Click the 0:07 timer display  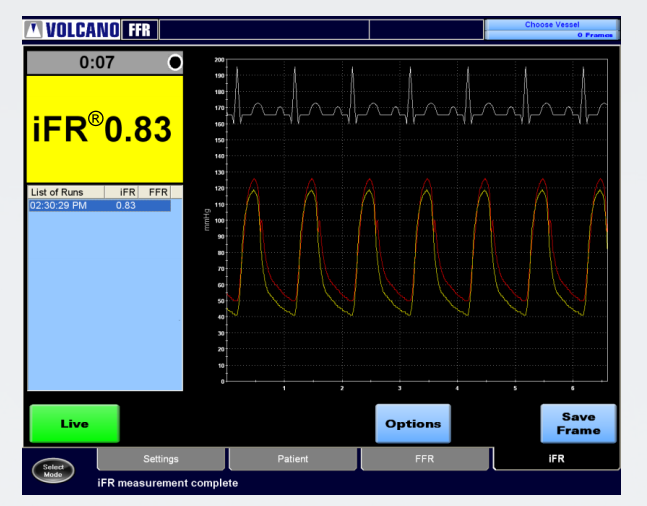[95, 63]
